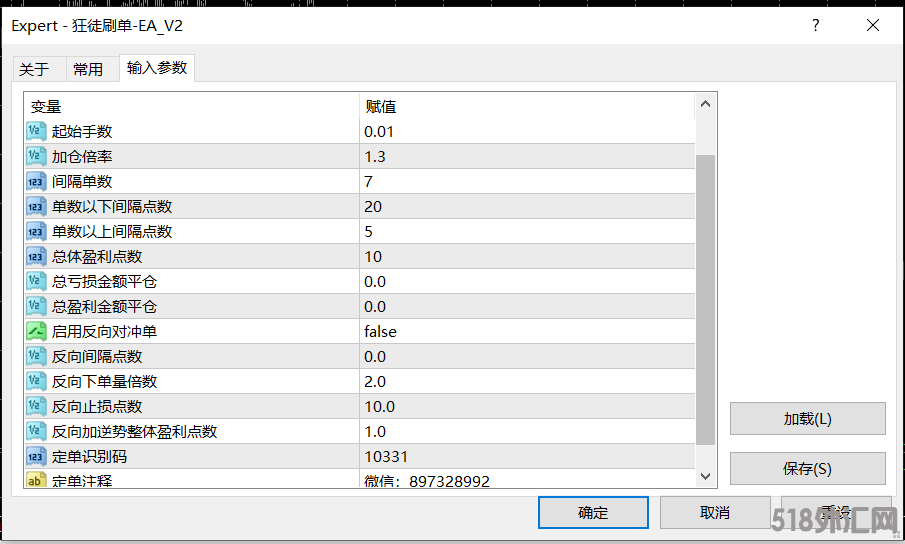Click the icon beside 加仓倍率
Viewport: 905px width, 544px height.
coord(36,156)
